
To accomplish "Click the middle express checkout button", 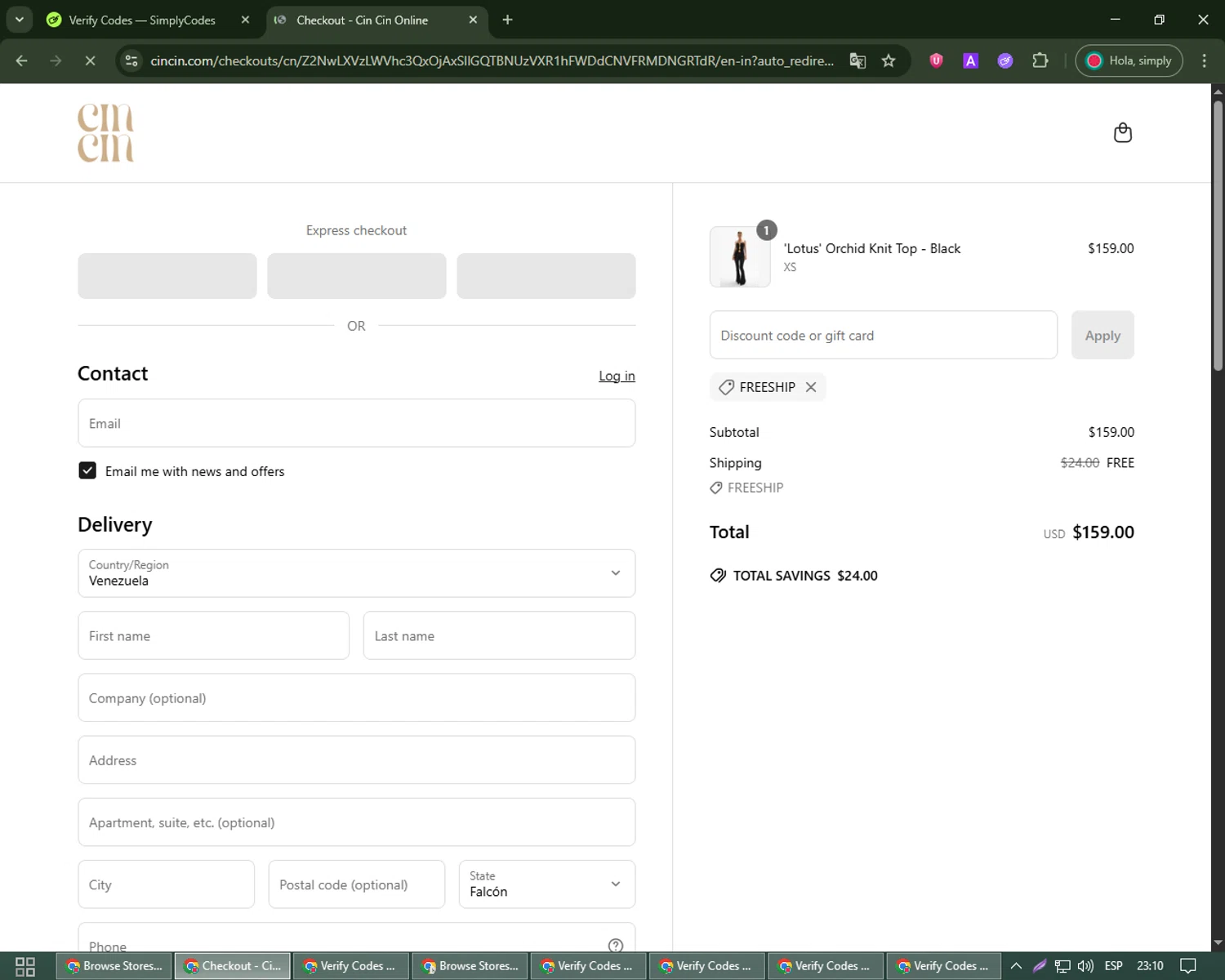I will coord(357,276).
